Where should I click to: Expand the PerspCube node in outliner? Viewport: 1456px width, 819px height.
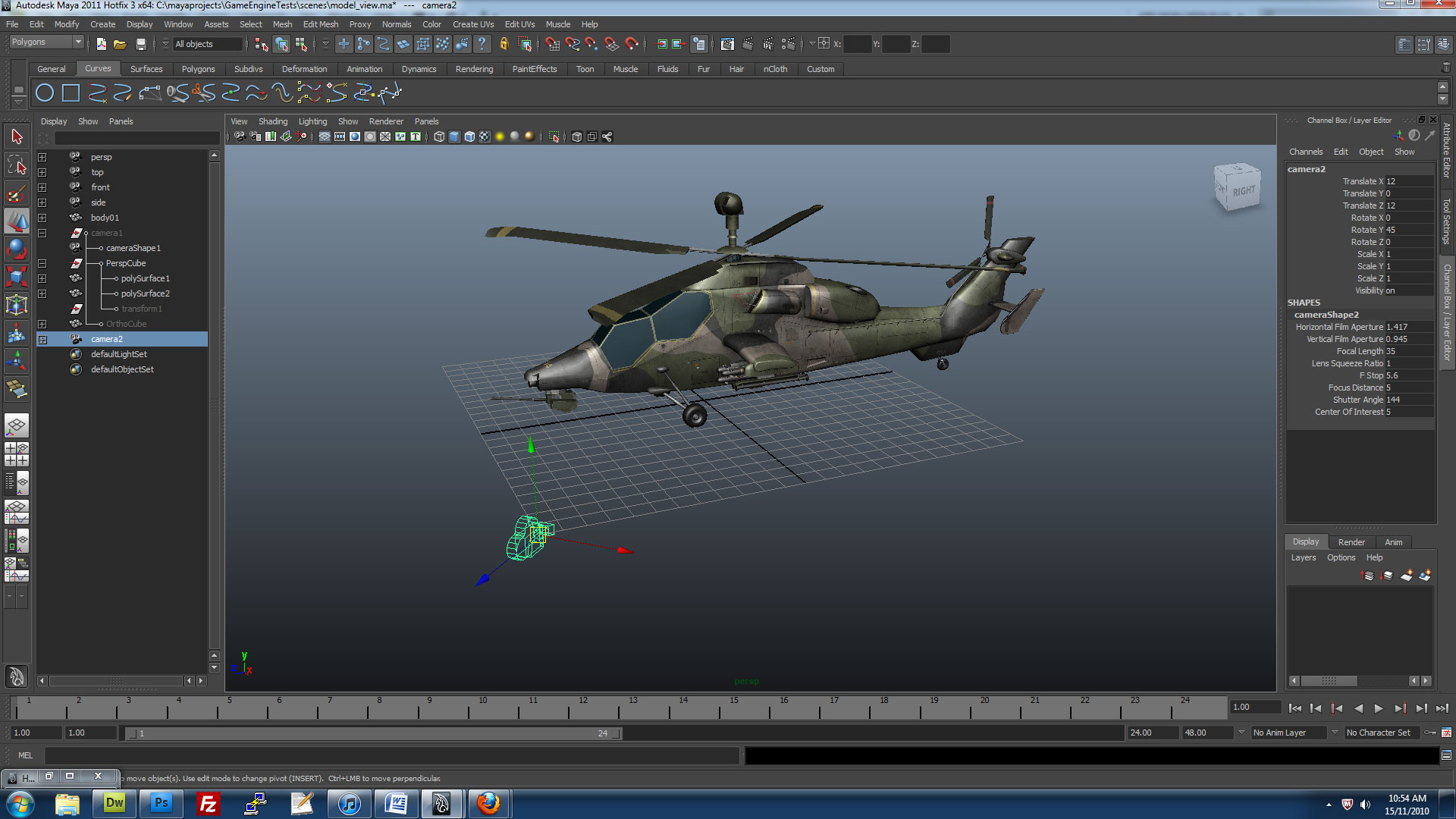click(41, 262)
